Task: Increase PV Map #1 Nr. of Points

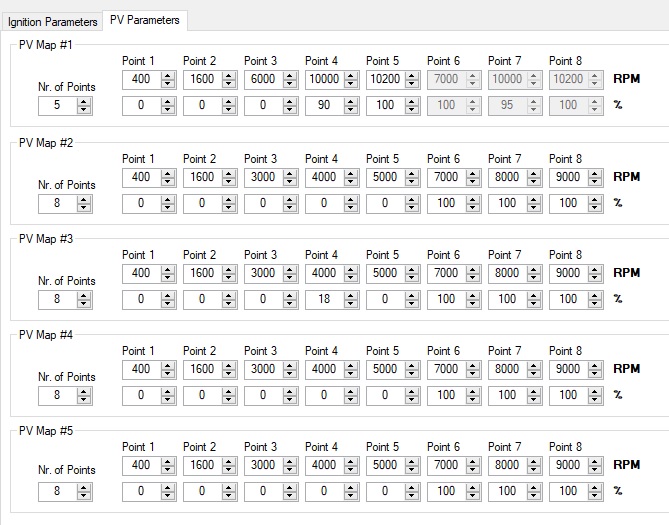Action: click(84, 102)
